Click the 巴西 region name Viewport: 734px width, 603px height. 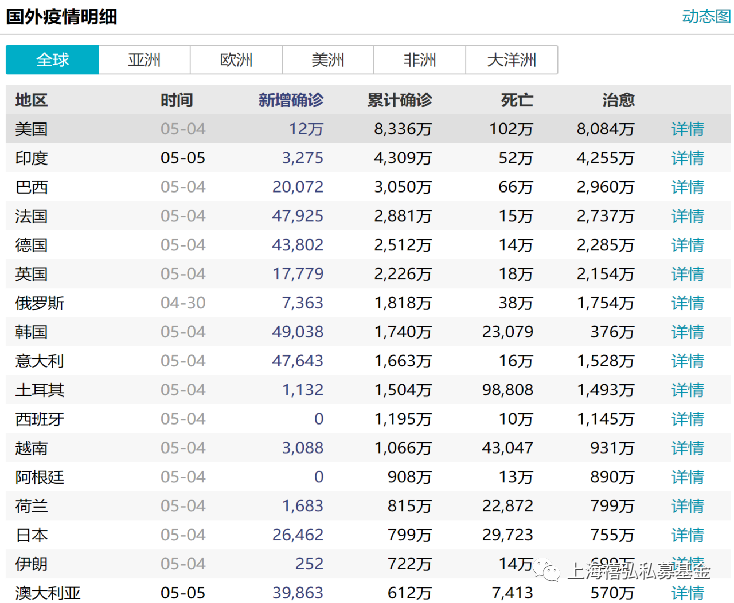tap(31, 187)
